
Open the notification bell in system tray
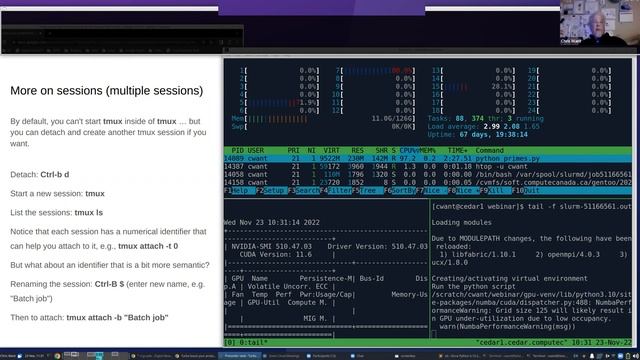pyautogui.click(x=592, y=356)
